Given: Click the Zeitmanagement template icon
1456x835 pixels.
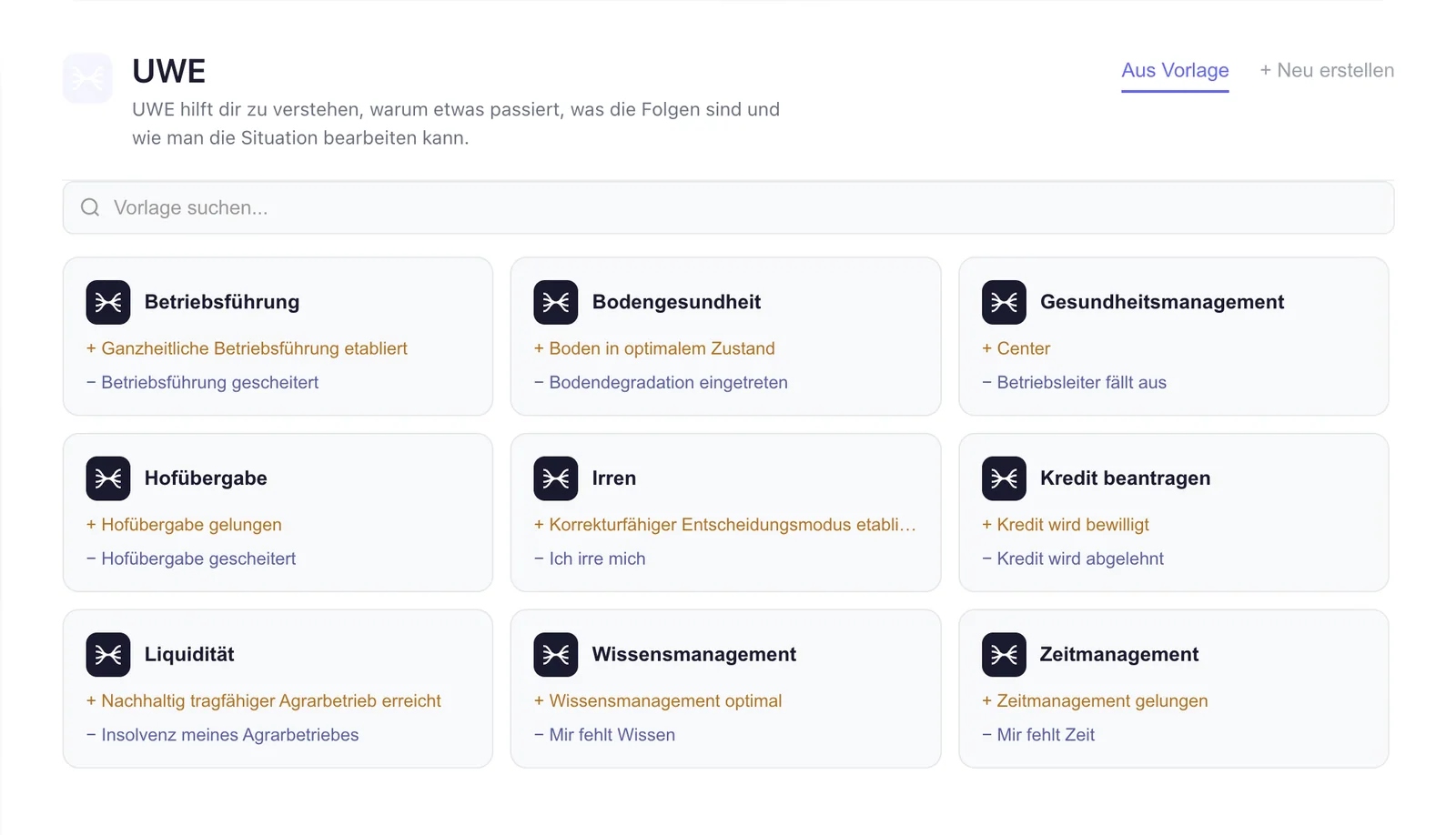Looking at the screenshot, I should pyautogui.click(x=1004, y=655).
